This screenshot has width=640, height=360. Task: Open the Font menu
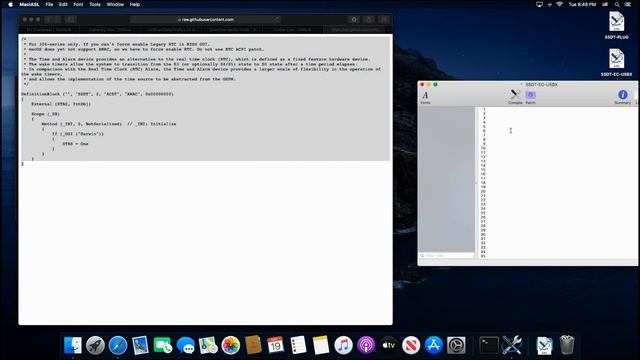click(78, 4)
